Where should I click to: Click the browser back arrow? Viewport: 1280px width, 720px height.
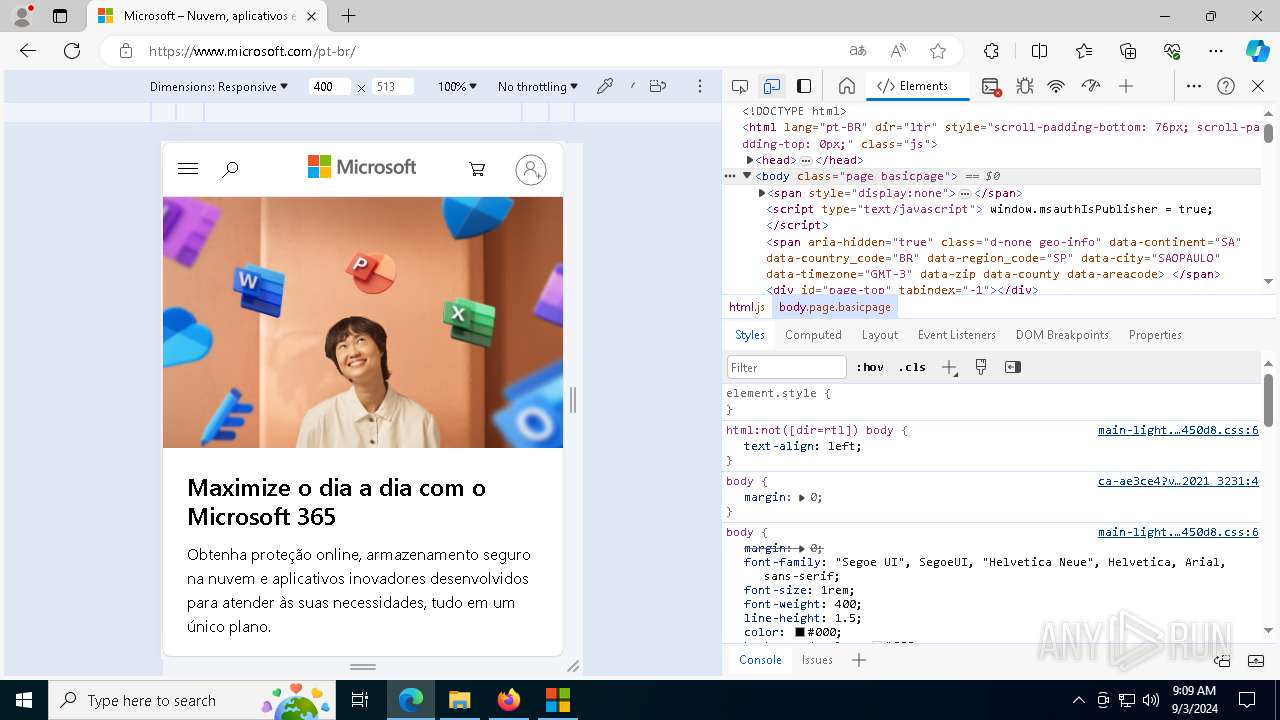coord(28,51)
